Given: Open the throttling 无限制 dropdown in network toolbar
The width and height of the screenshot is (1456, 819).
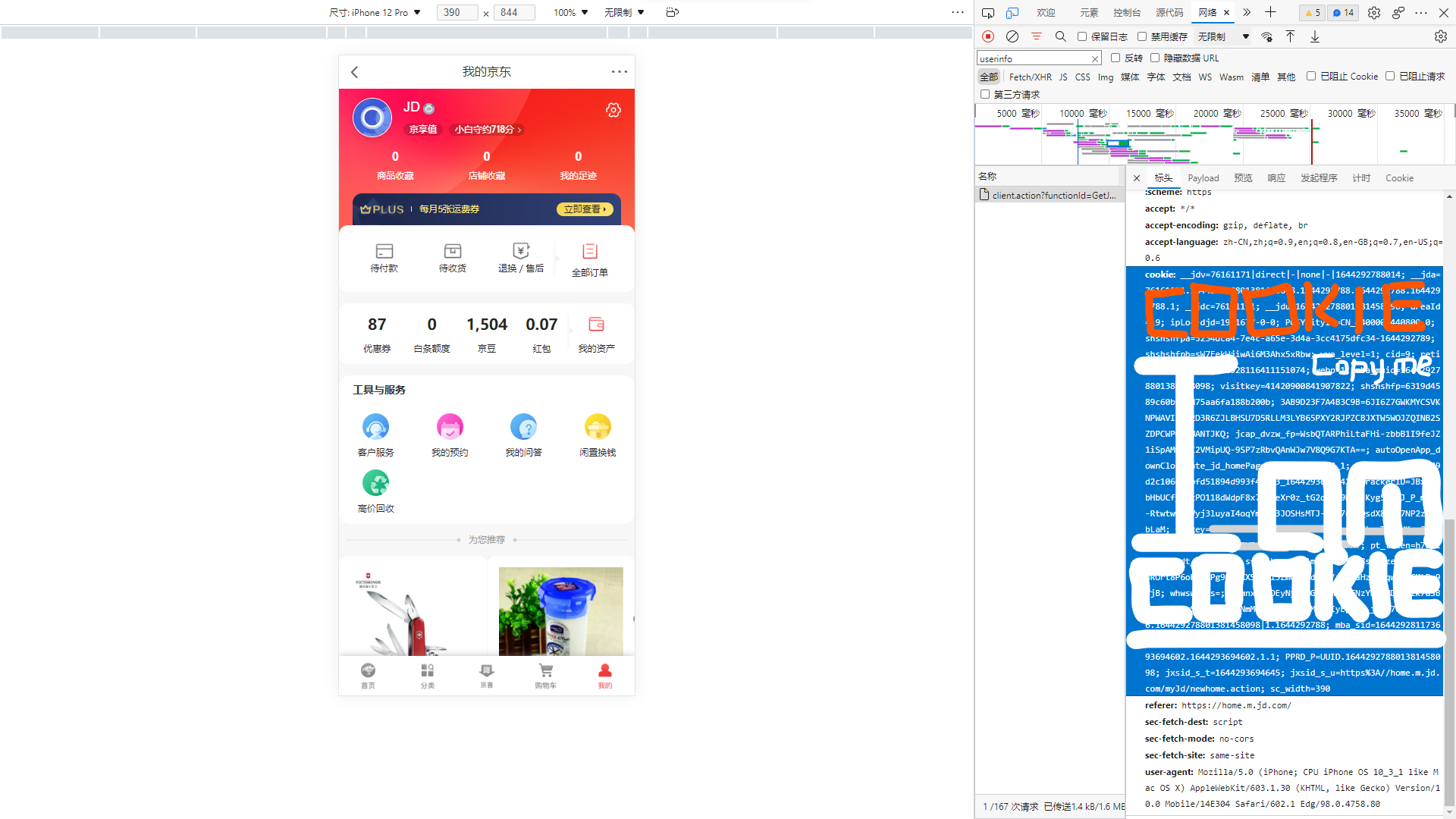Looking at the screenshot, I should pyautogui.click(x=1222, y=36).
